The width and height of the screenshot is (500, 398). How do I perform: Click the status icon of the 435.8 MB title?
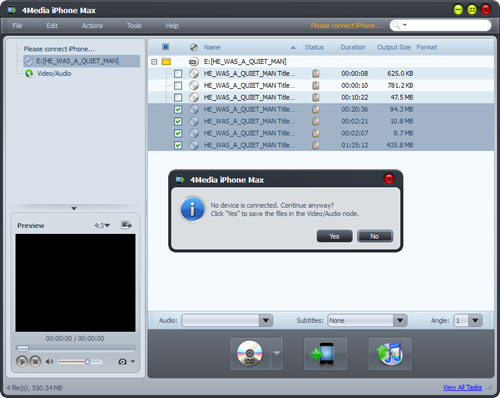click(316, 145)
